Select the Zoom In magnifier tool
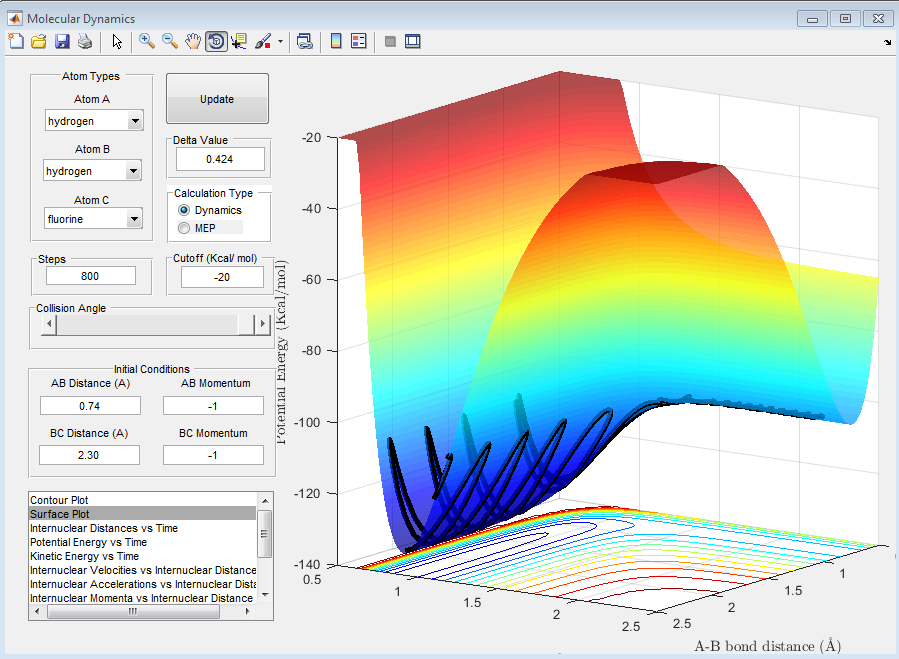The width and height of the screenshot is (899, 659). pyautogui.click(x=147, y=41)
